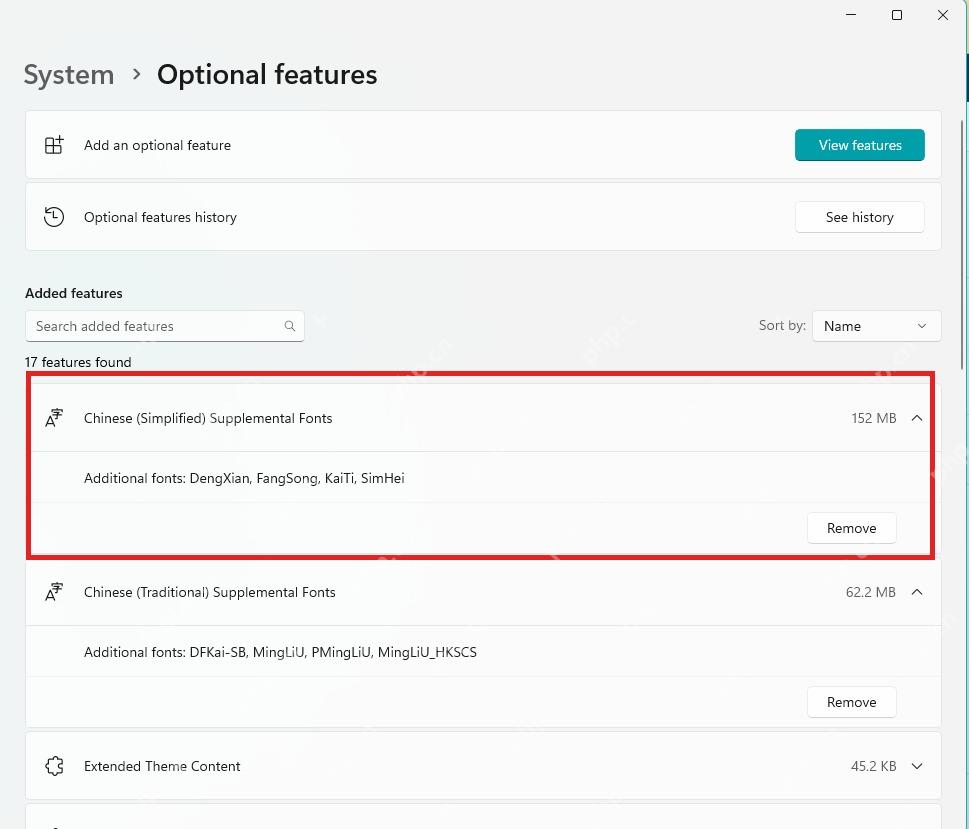
Task: Collapse the Chinese (Simplified) Supplemental Fonts entry
Action: (x=917, y=419)
